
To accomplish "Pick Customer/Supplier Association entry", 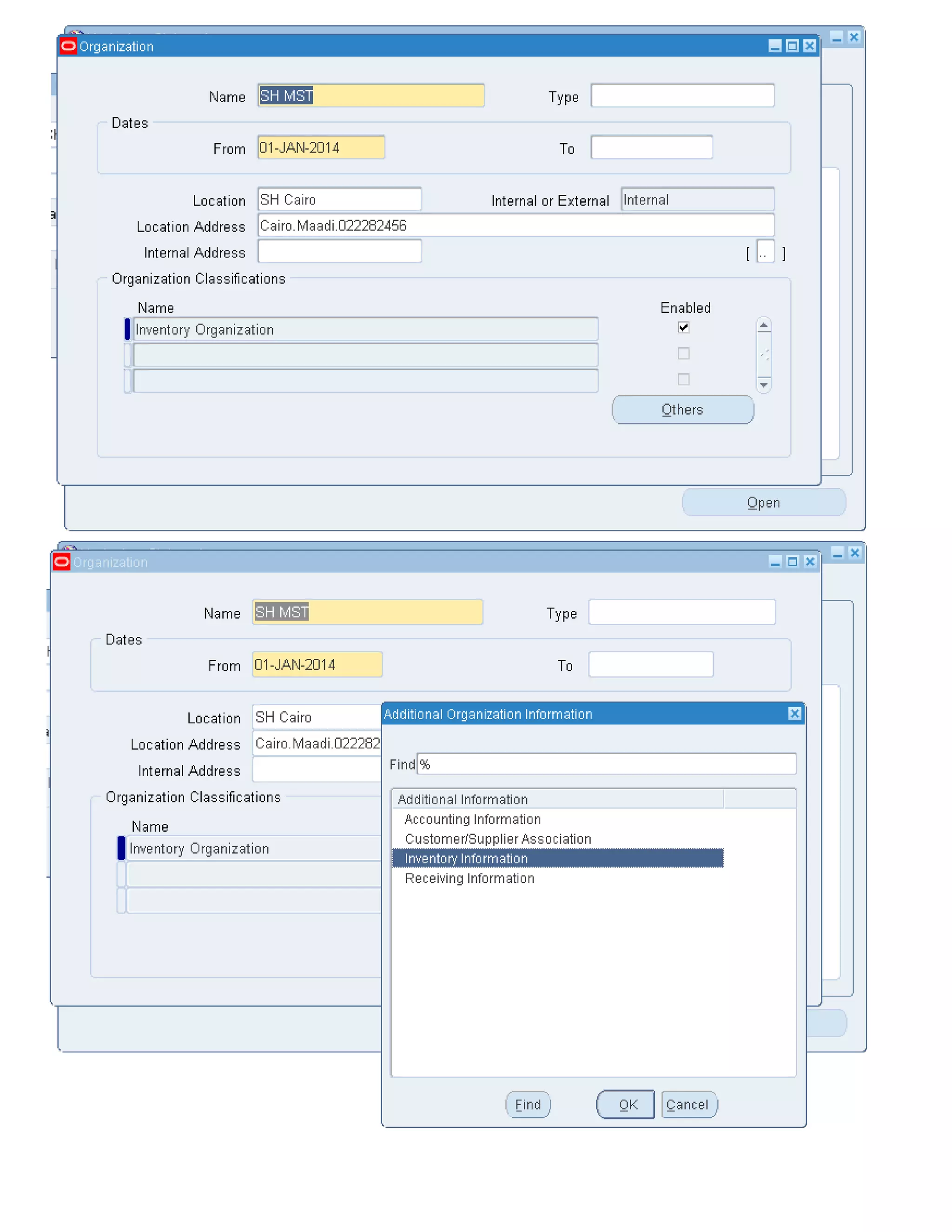I will (497, 838).
